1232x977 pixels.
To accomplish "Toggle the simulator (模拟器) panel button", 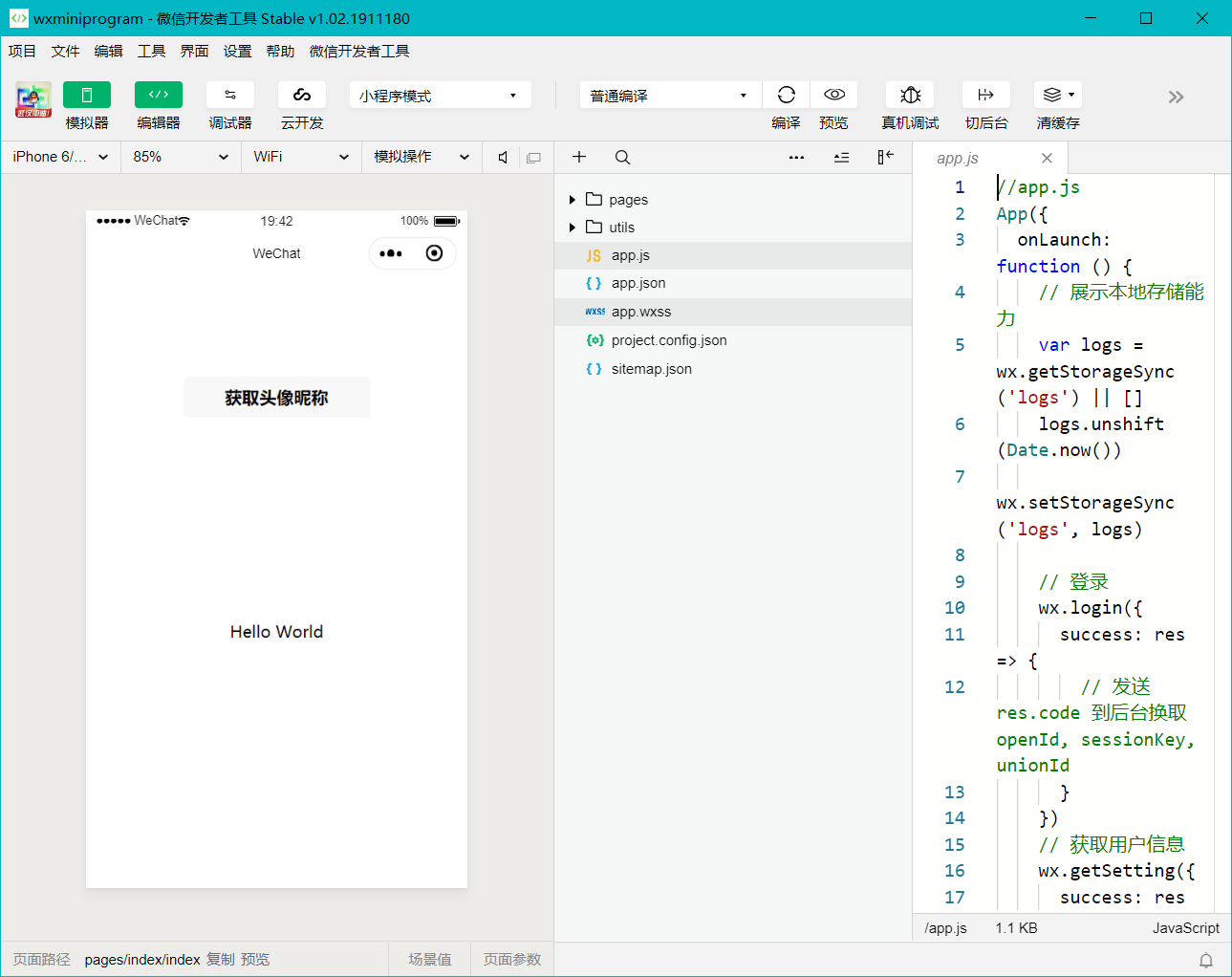I will [x=87, y=95].
